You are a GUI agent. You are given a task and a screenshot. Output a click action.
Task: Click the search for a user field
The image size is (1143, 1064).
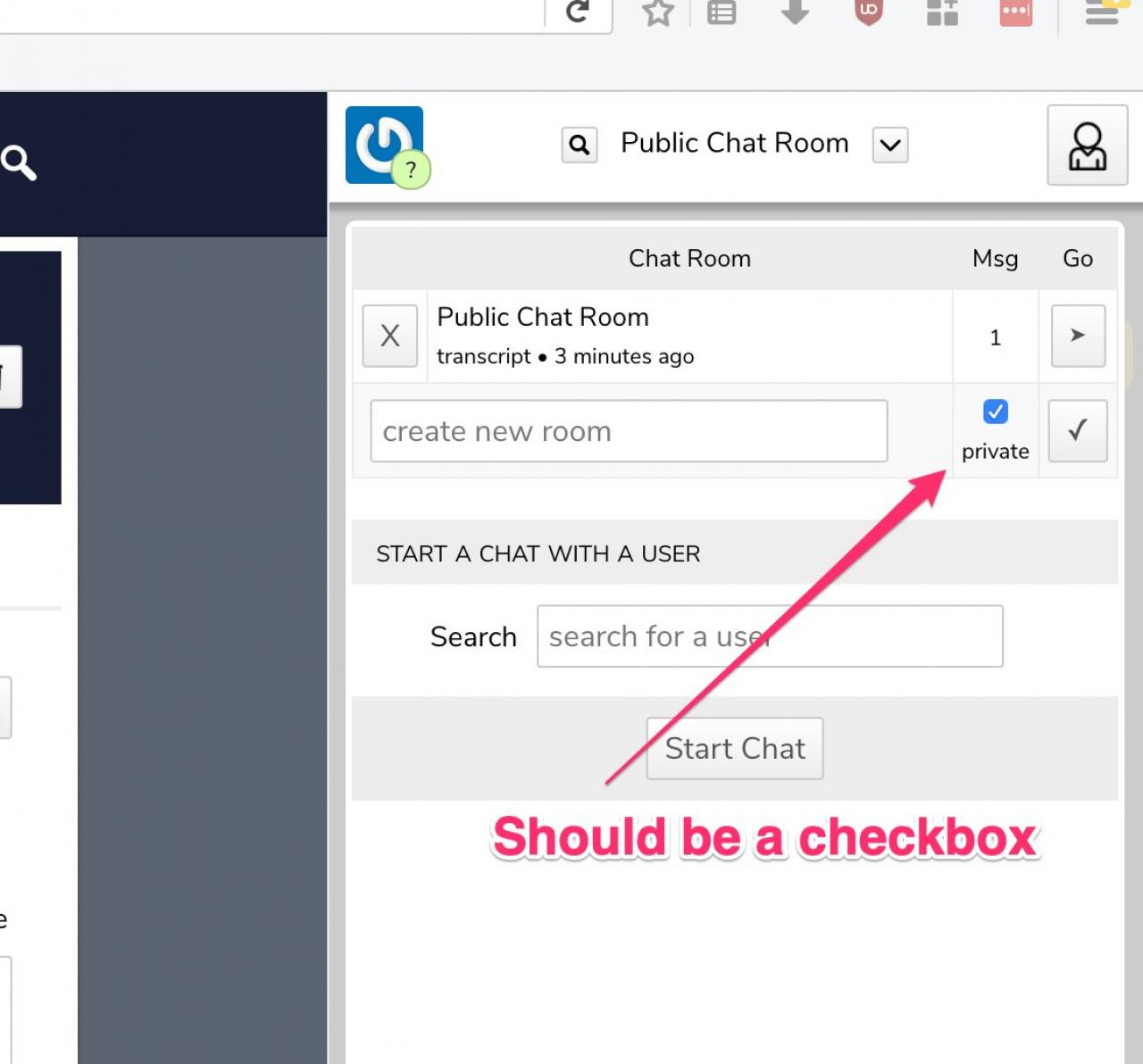coord(770,636)
